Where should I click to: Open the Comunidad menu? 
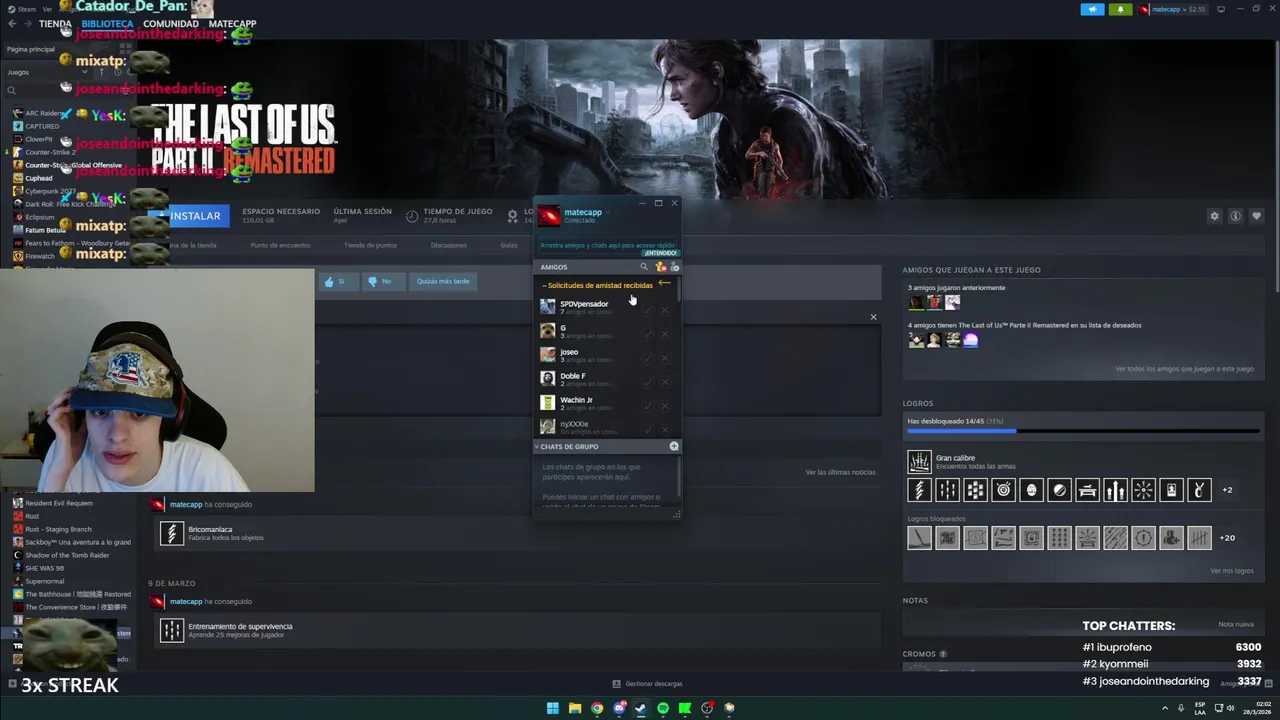pos(171,24)
